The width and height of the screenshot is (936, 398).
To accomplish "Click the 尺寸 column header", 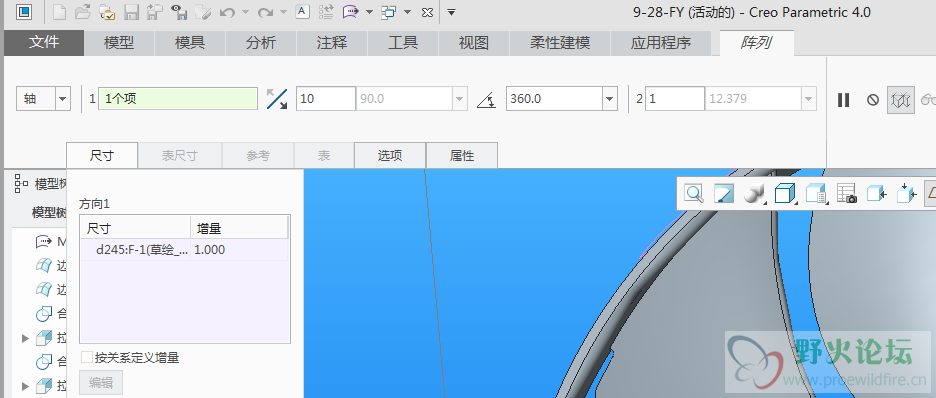I will pos(136,228).
